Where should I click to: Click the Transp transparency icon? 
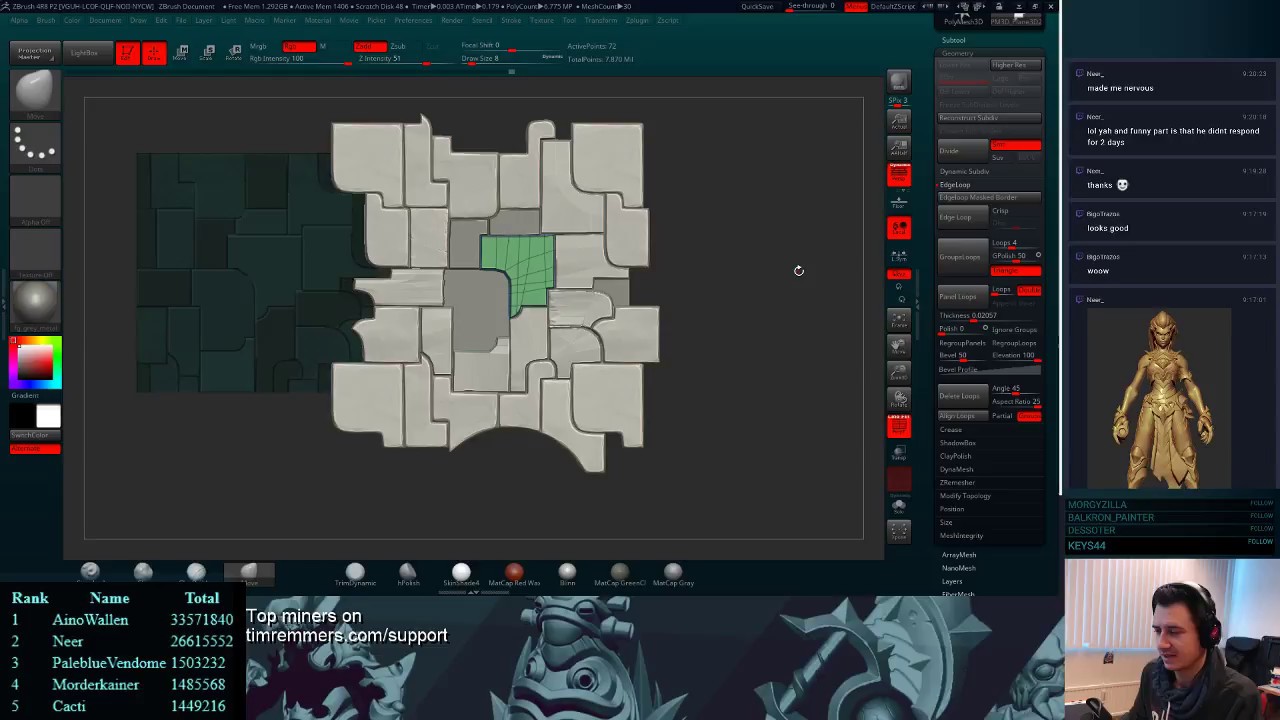899,452
